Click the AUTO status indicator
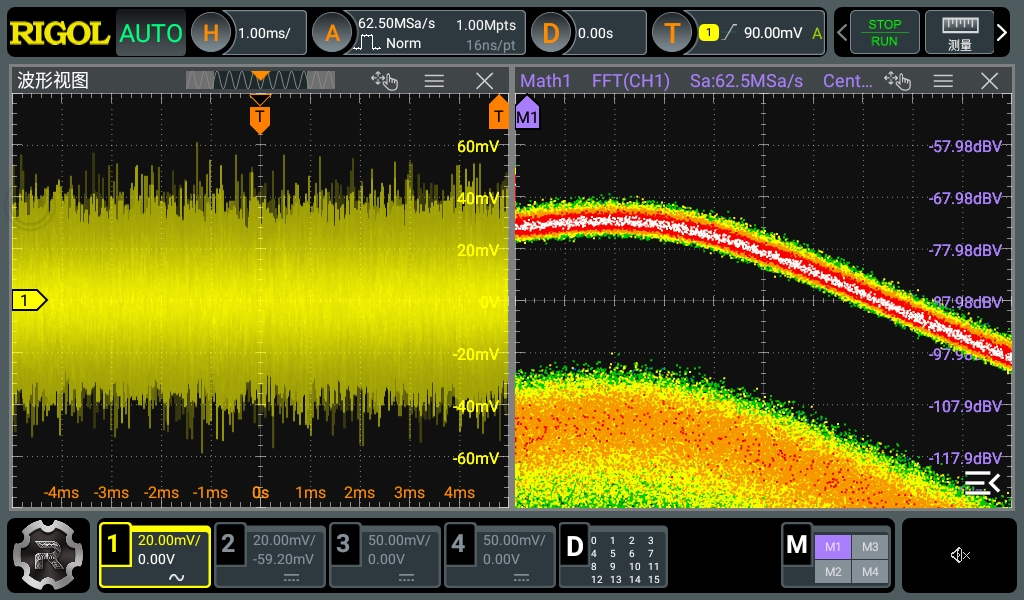The width and height of the screenshot is (1024, 600). point(150,32)
